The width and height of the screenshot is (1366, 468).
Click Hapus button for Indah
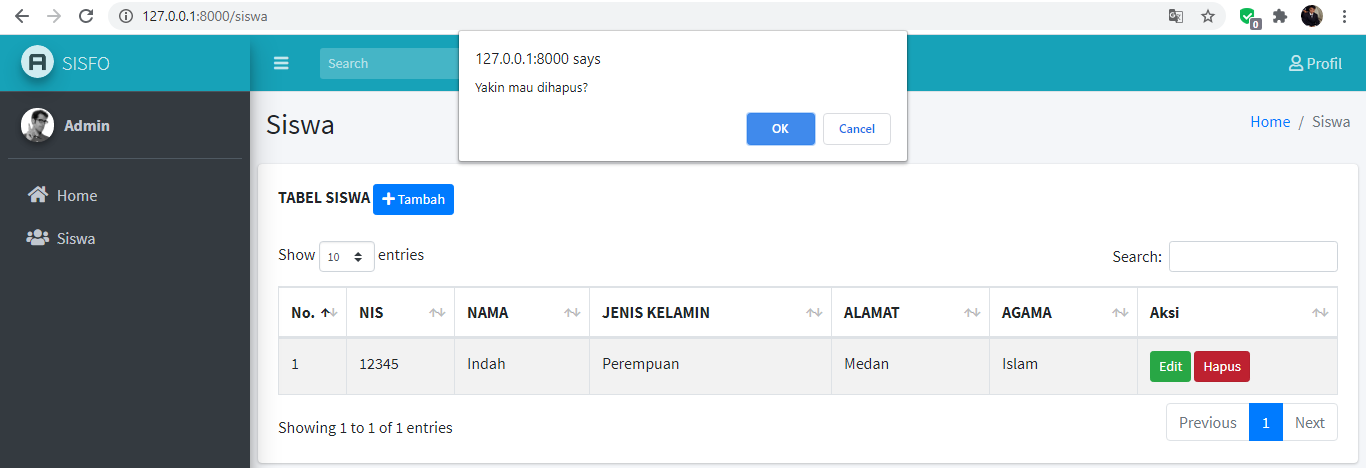pos(1222,366)
